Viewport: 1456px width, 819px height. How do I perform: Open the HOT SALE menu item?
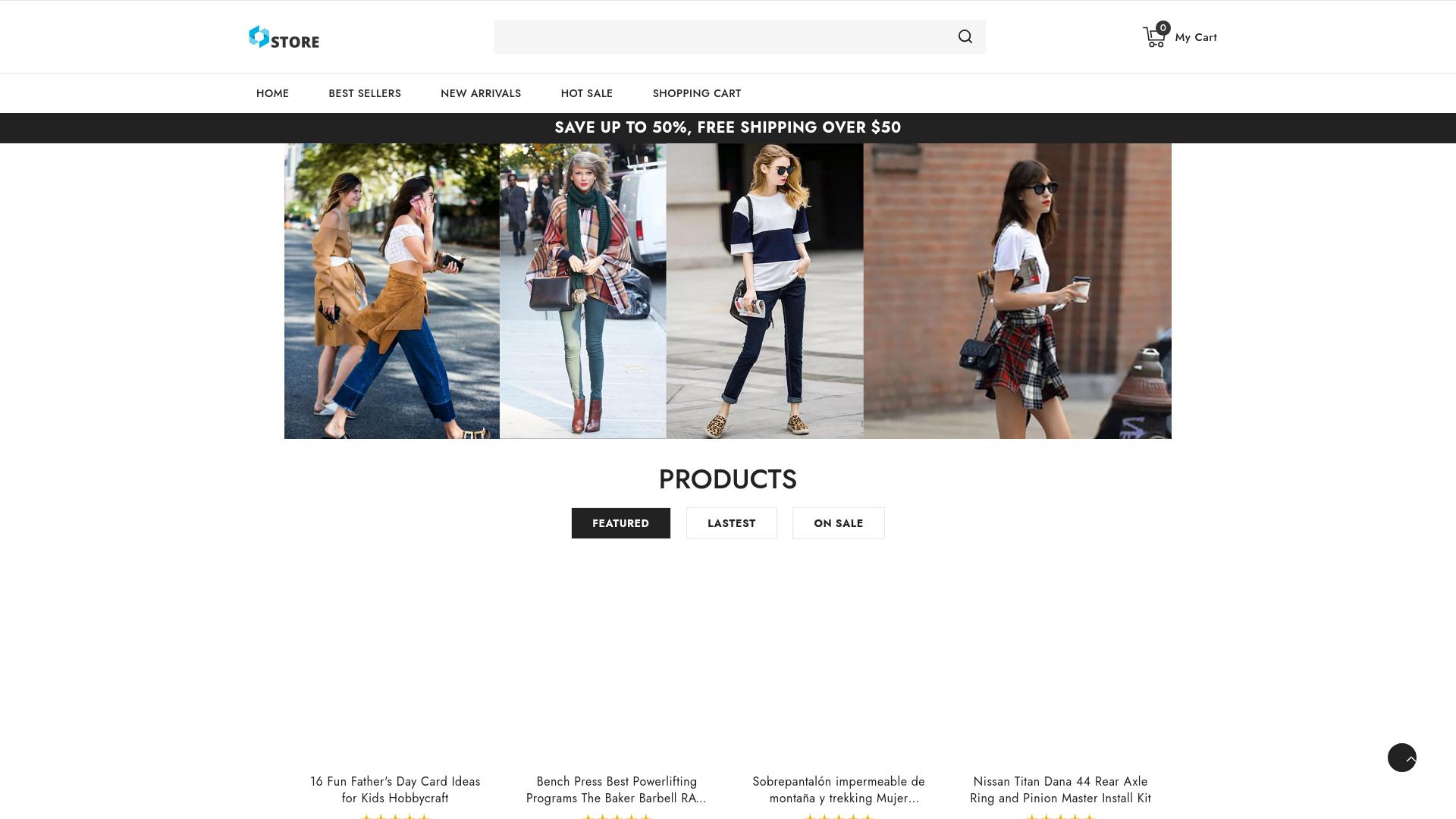pos(586,93)
